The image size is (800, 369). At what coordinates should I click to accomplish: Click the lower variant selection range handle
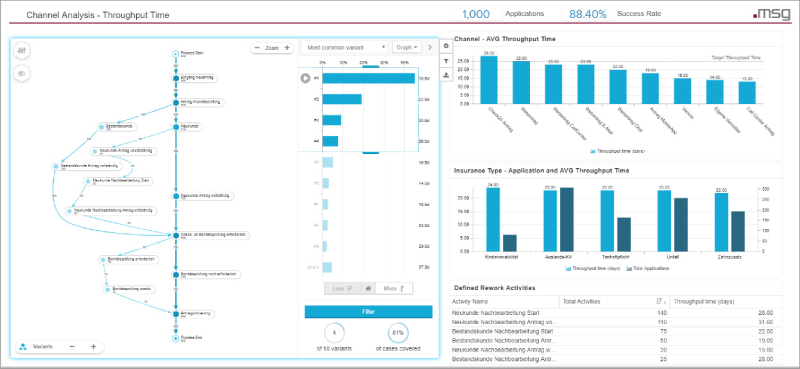[x=370, y=152]
